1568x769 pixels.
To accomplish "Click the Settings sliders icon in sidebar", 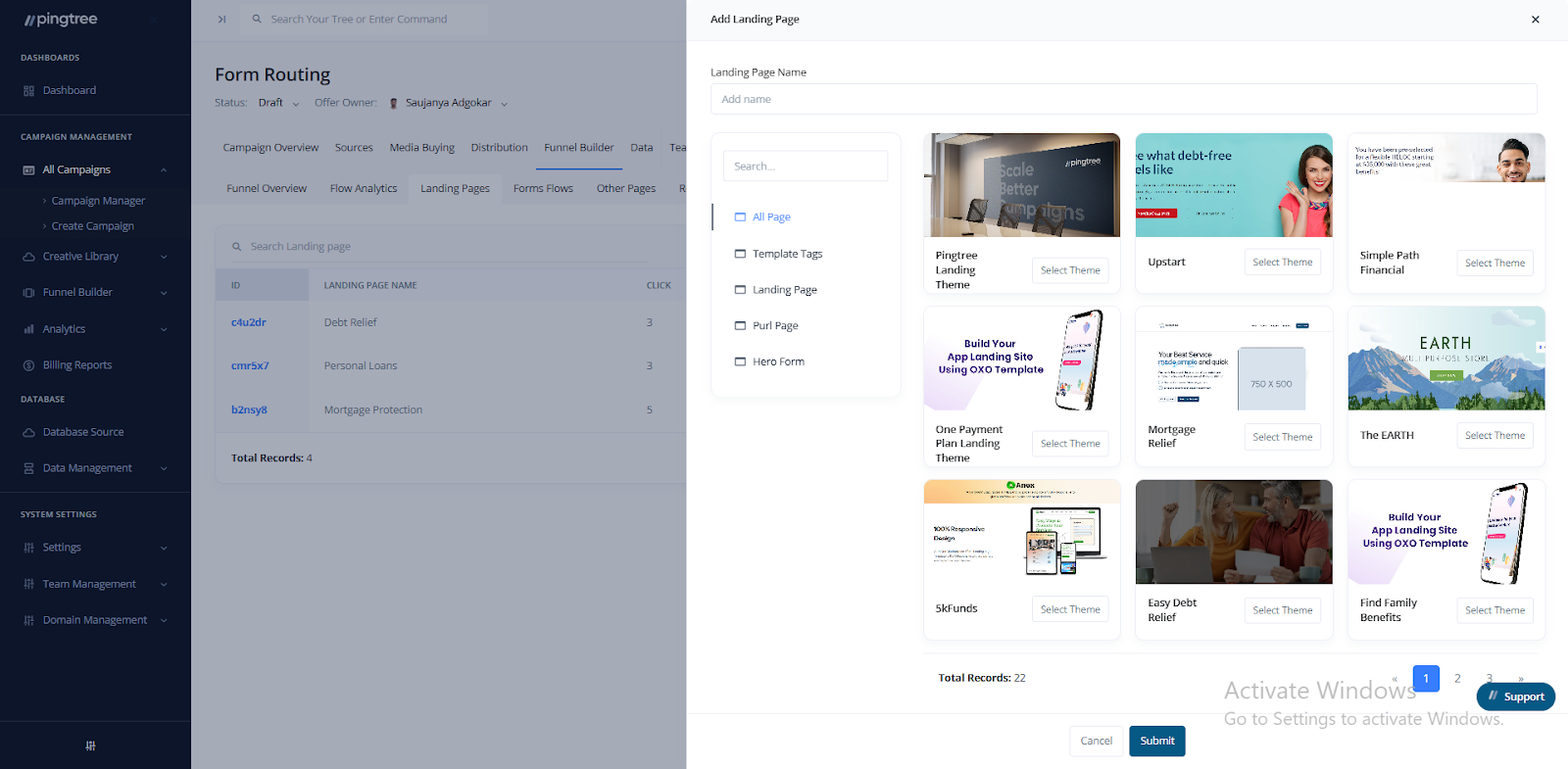I will (x=28, y=548).
